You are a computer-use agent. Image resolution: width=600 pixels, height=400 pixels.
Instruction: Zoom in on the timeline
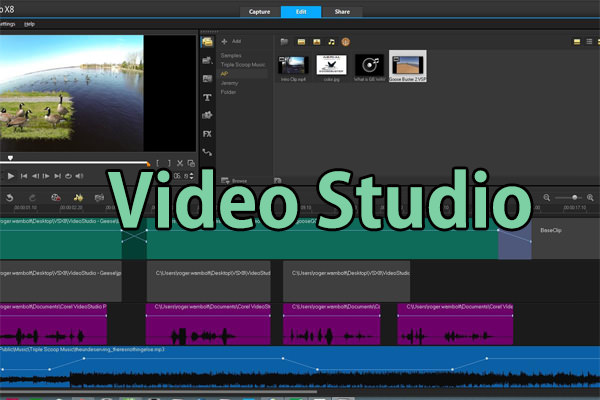[590, 197]
